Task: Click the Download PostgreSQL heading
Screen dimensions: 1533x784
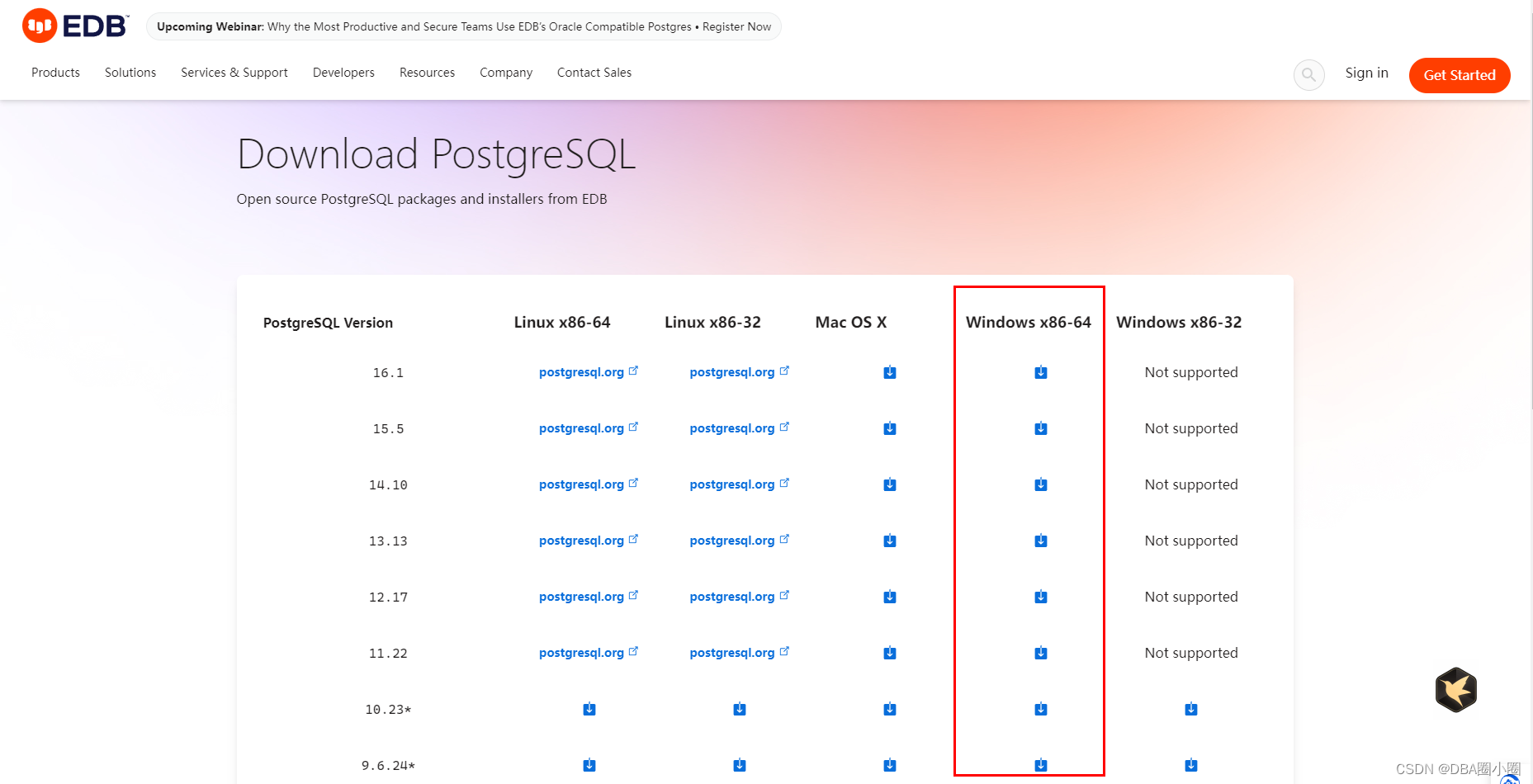Action: pos(437,154)
